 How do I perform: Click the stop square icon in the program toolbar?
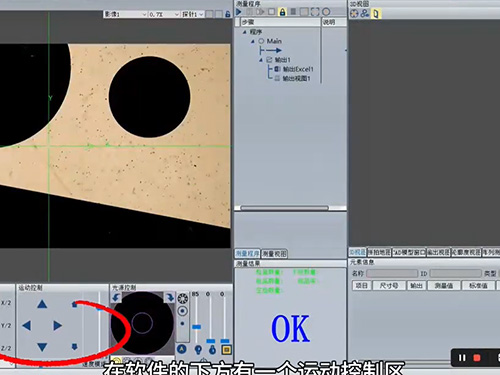[x=271, y=12]
